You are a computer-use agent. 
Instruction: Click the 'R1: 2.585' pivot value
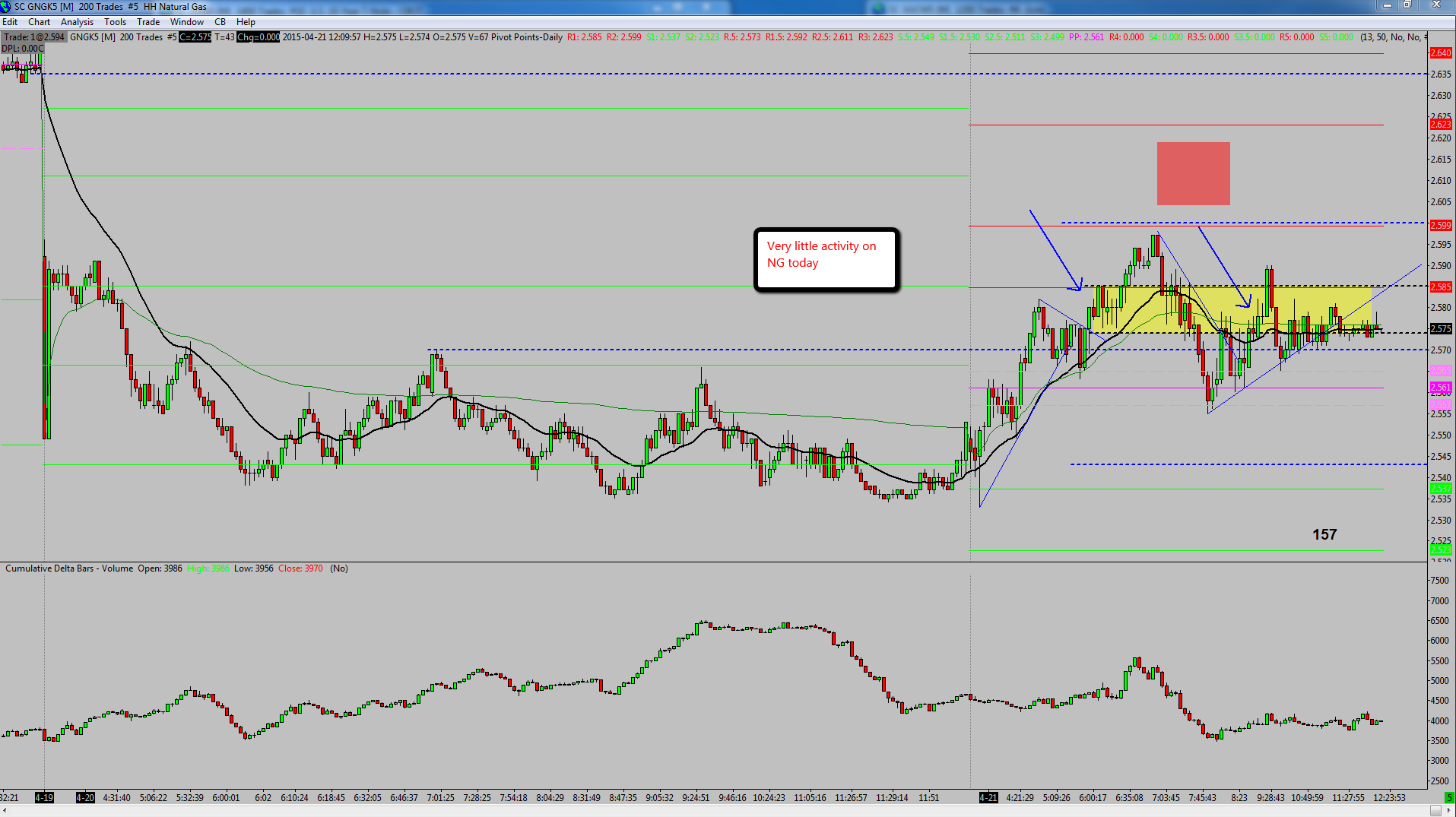click(585, 37)
